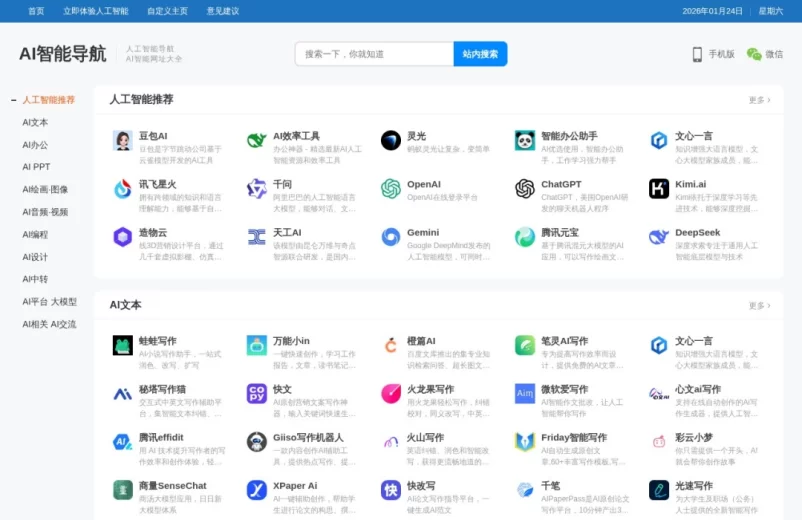
Task: Select AI办公 in the sidebar
Action: click(x=35, y=145)
